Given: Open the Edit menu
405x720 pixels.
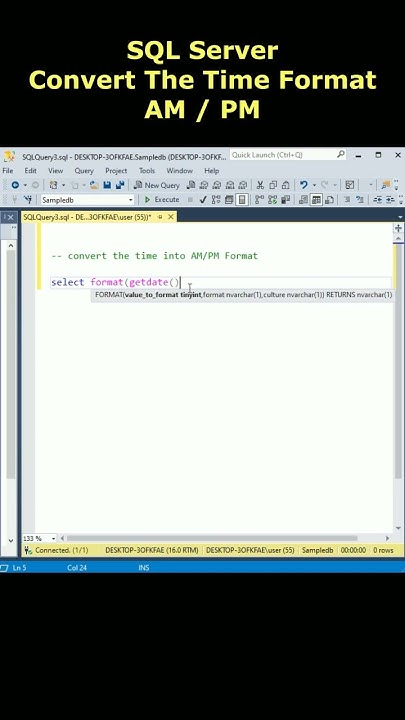Looking at the screenshot, I should [30, 170].
